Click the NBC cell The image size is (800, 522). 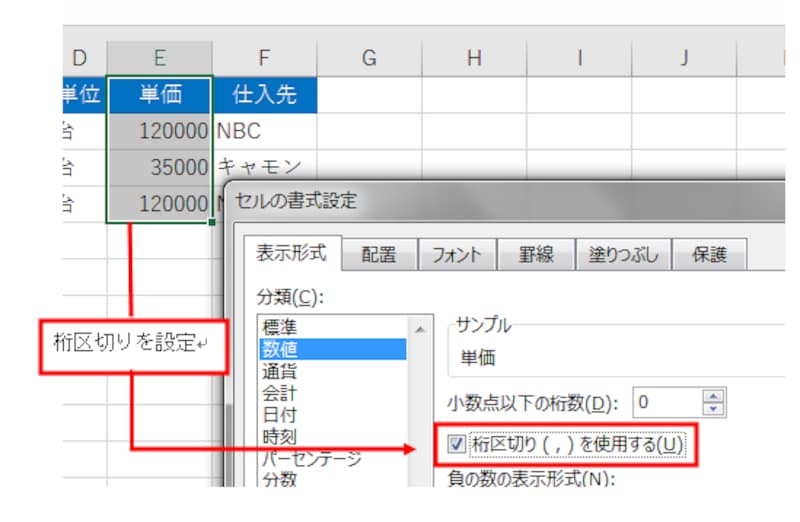coord(265,131)
